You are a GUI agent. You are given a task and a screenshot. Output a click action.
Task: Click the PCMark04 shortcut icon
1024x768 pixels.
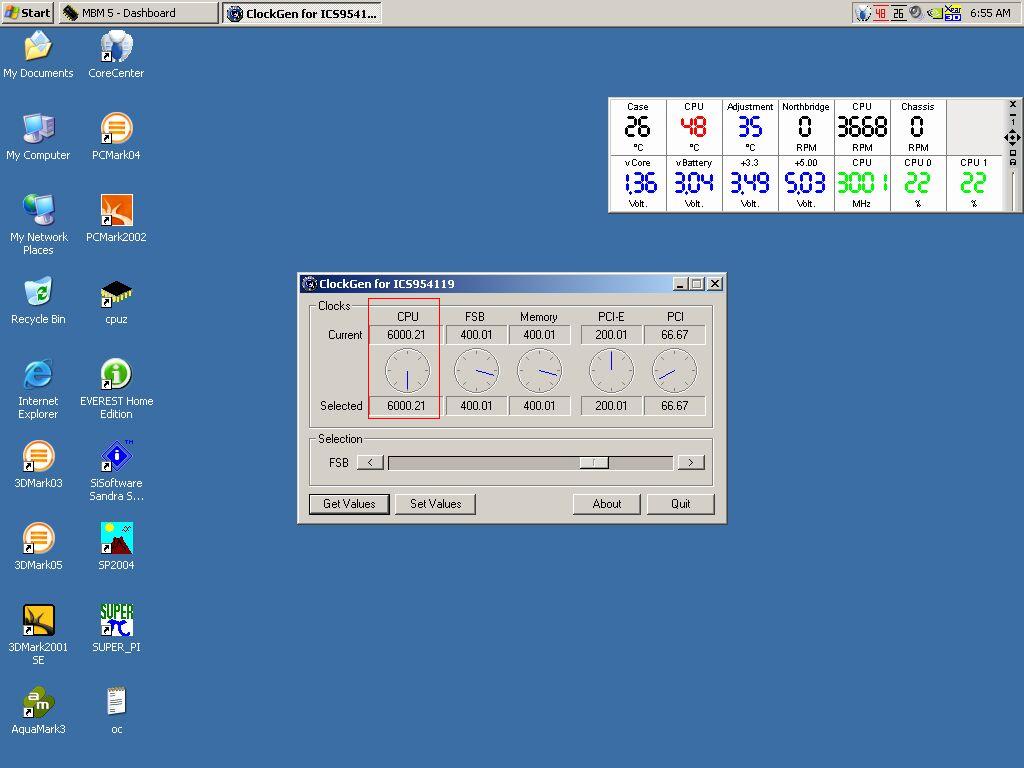(x=116, y=130)
